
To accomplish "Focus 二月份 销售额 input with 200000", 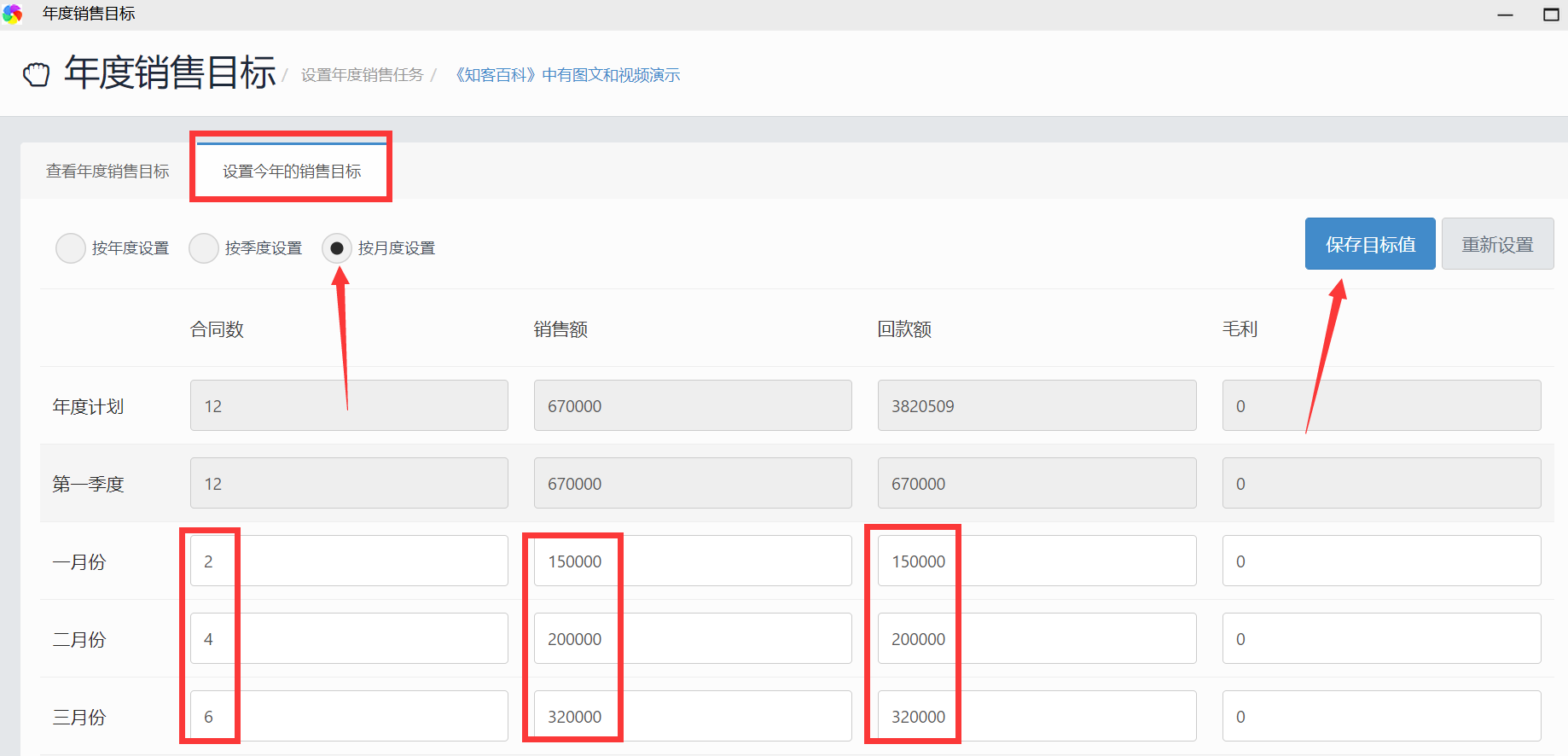I will pyautogui.click(x=693, y=638).
